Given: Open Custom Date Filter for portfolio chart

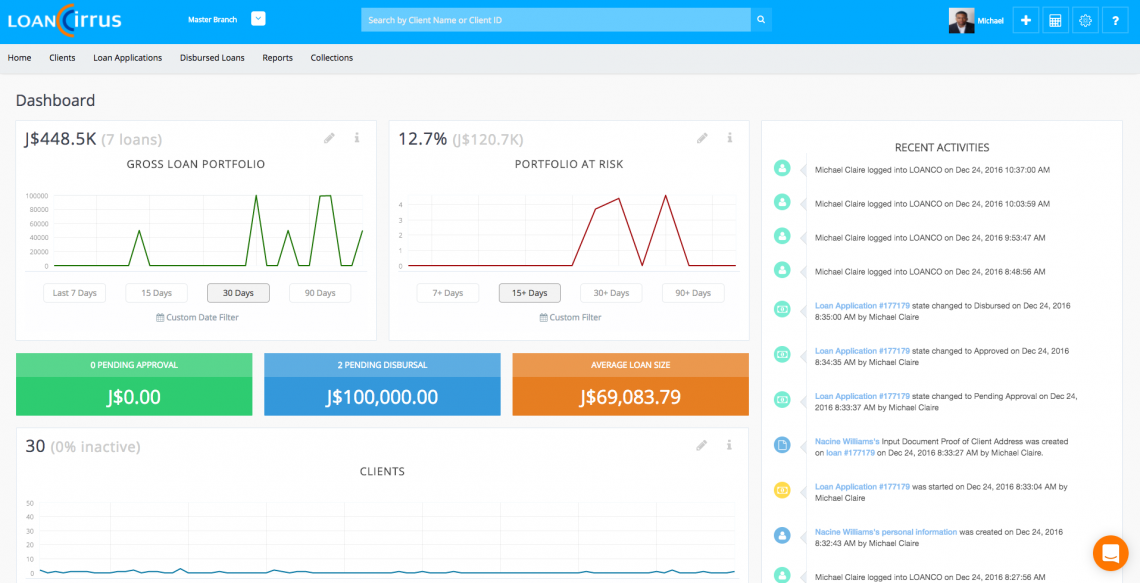Looking at the screenshot, I should (196, 316).
